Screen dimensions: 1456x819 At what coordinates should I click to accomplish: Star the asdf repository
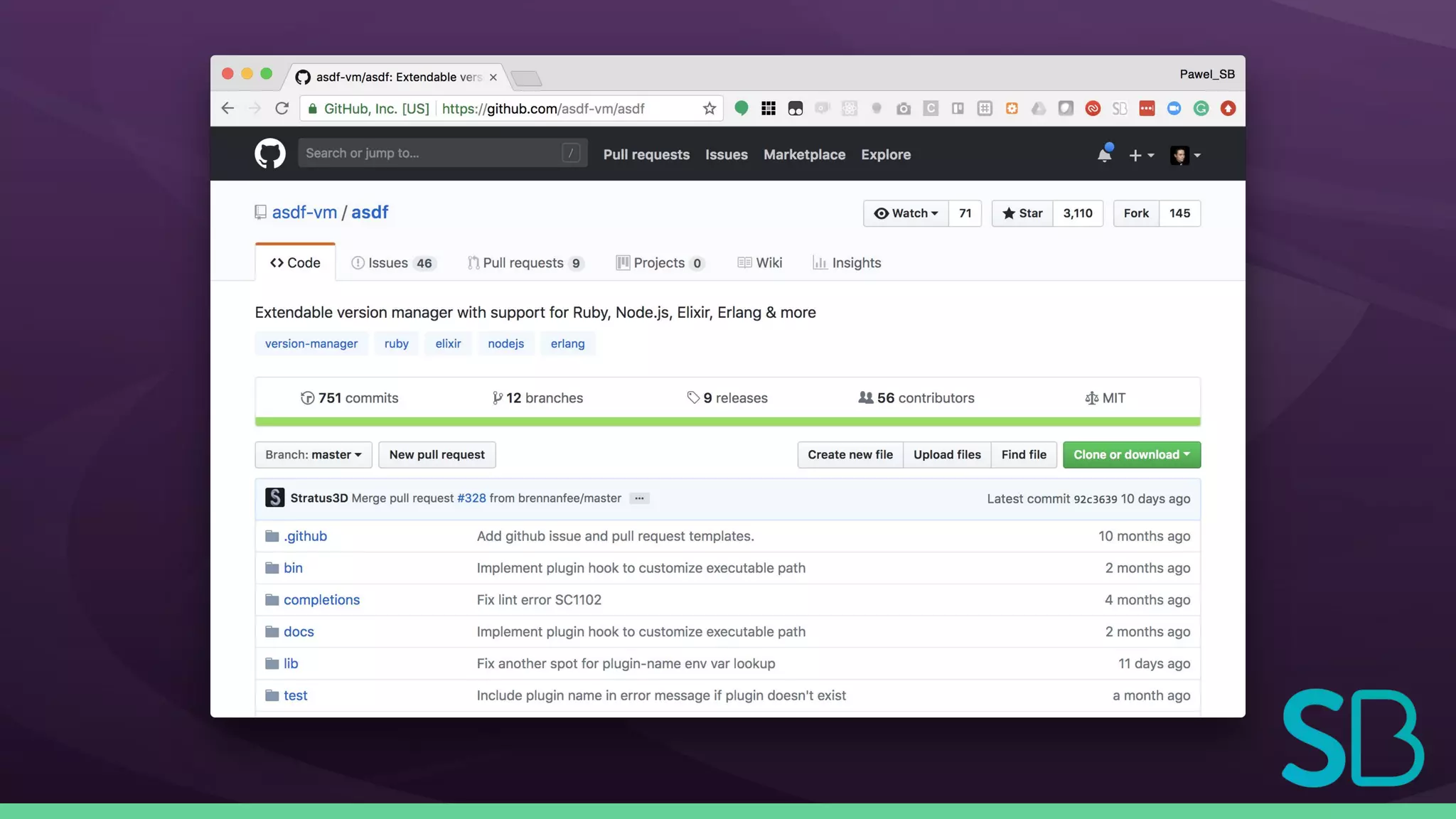pyautogui.click(x=1022, y=213)
